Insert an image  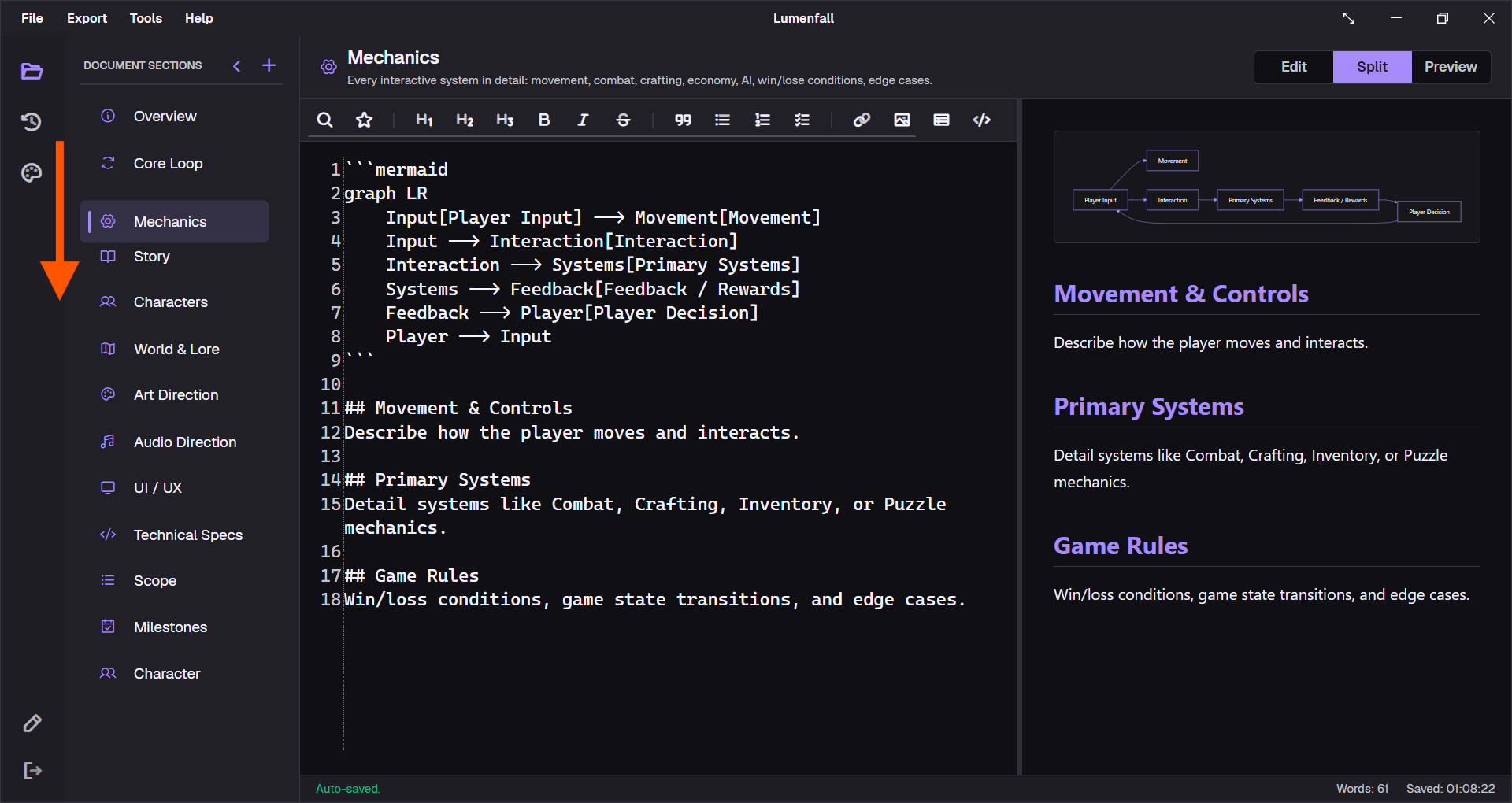click(x=902, y=120)
